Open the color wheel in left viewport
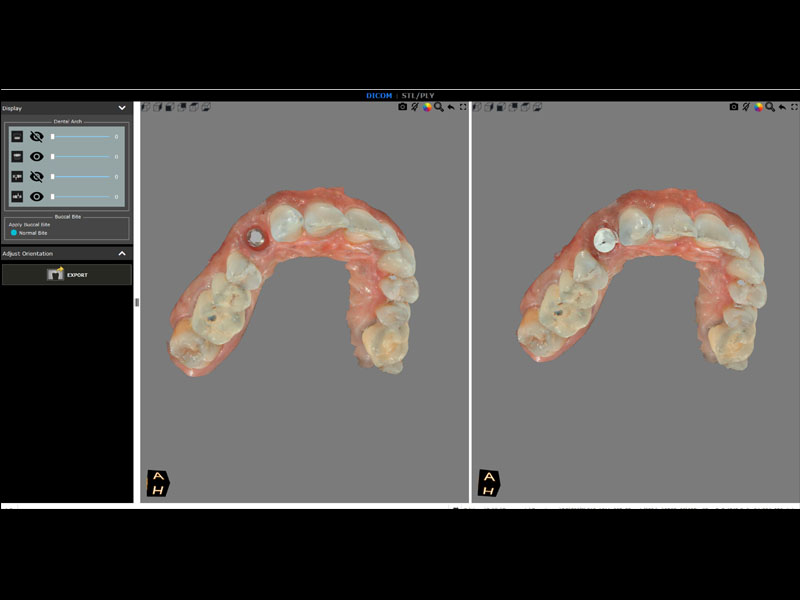800x600 pixels. tap(427, 107)
